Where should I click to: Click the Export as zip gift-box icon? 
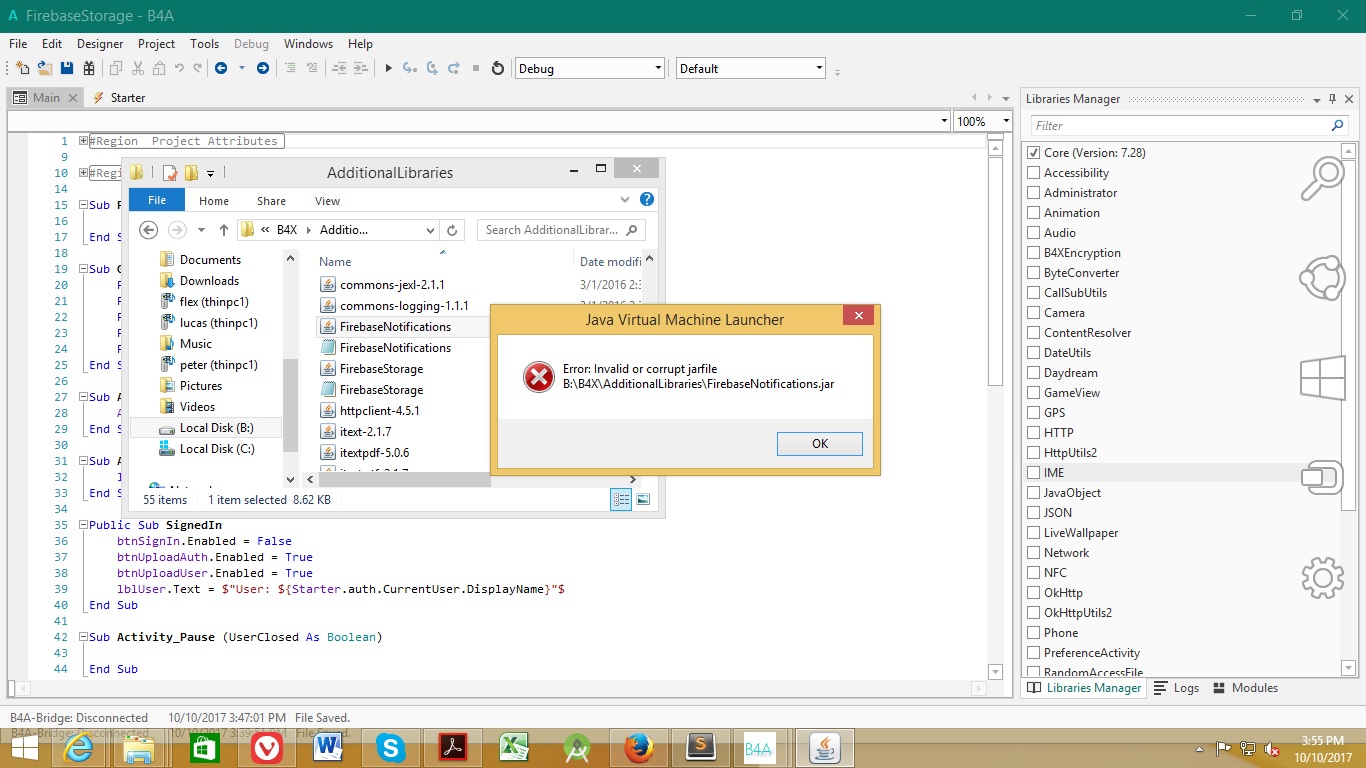tap(89, 68)
